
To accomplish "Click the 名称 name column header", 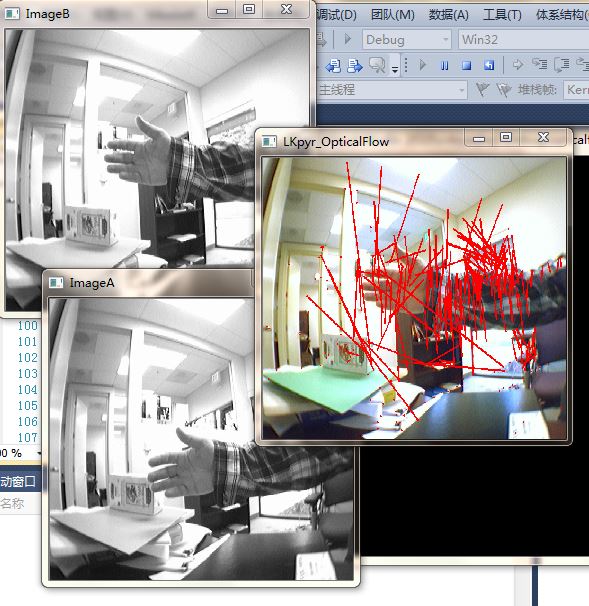I will 12,503.
